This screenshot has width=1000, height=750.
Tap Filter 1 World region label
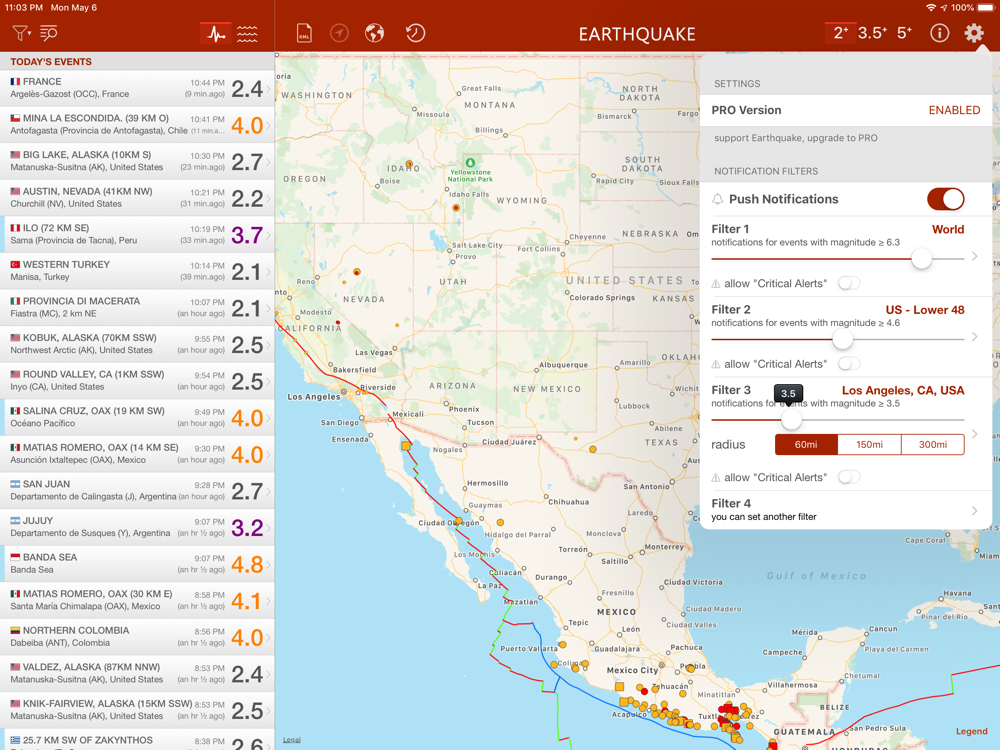948,230
